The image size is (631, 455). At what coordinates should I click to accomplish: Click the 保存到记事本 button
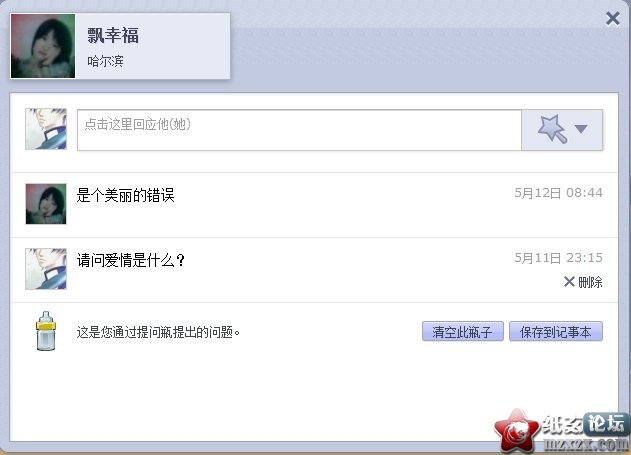click(x=556, y=331)
